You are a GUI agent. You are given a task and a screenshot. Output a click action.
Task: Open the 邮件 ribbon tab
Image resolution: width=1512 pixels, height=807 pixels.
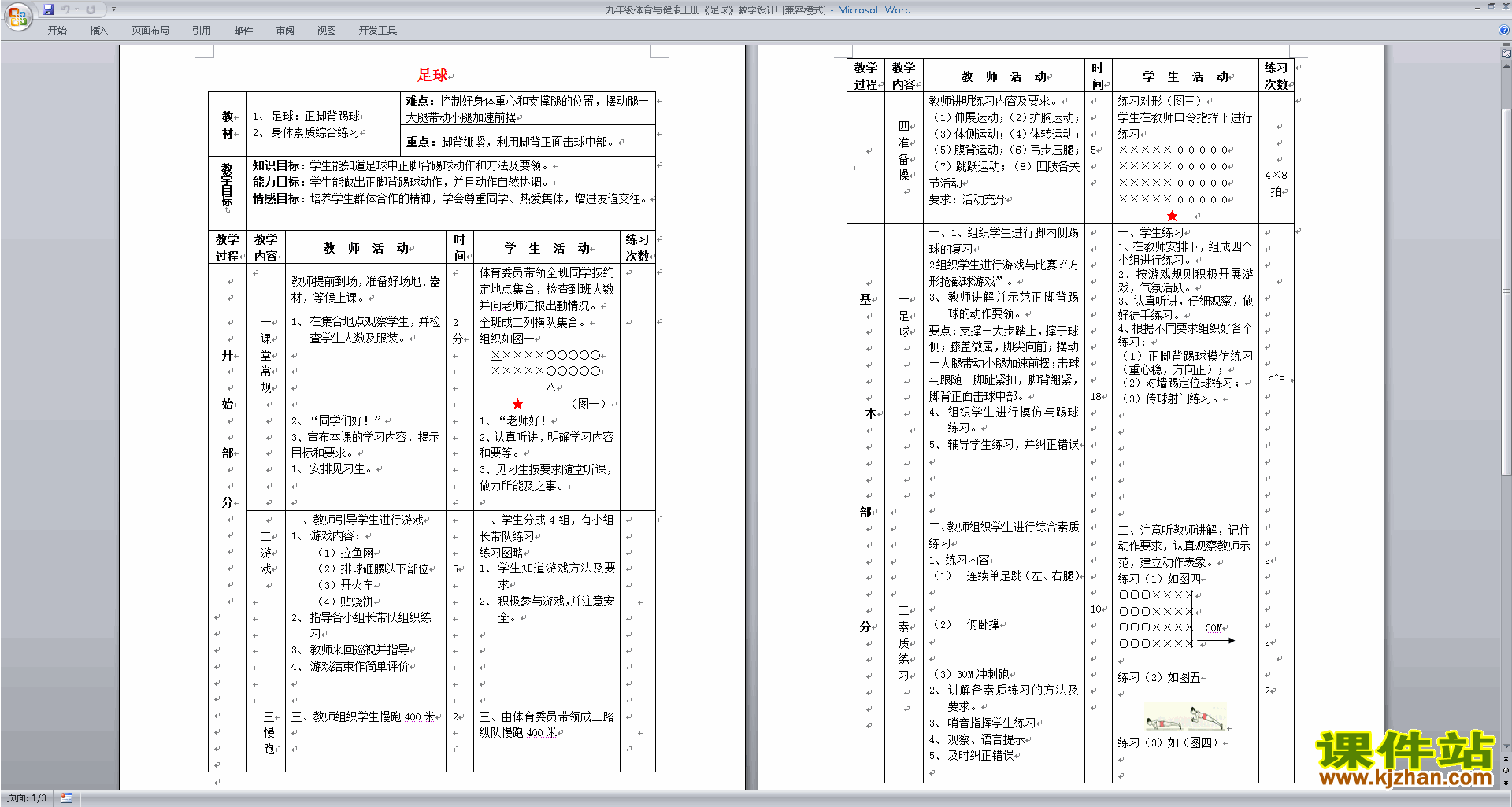click(243, 30)
